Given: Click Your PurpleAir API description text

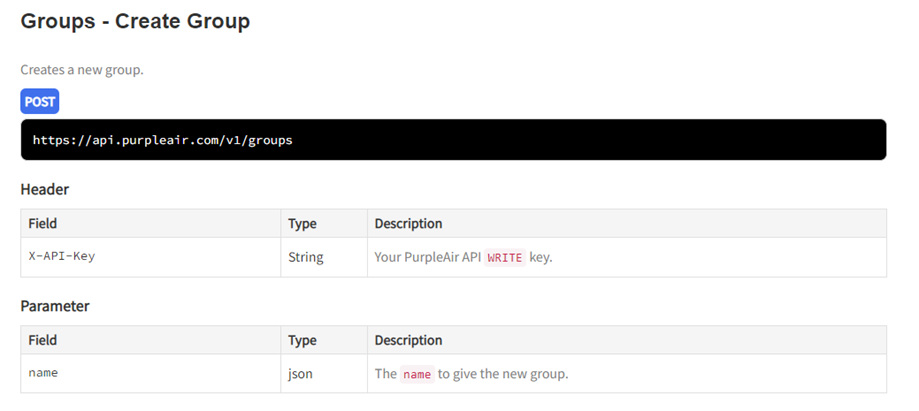Looking at the screenshot, I should tap(428, 257).
